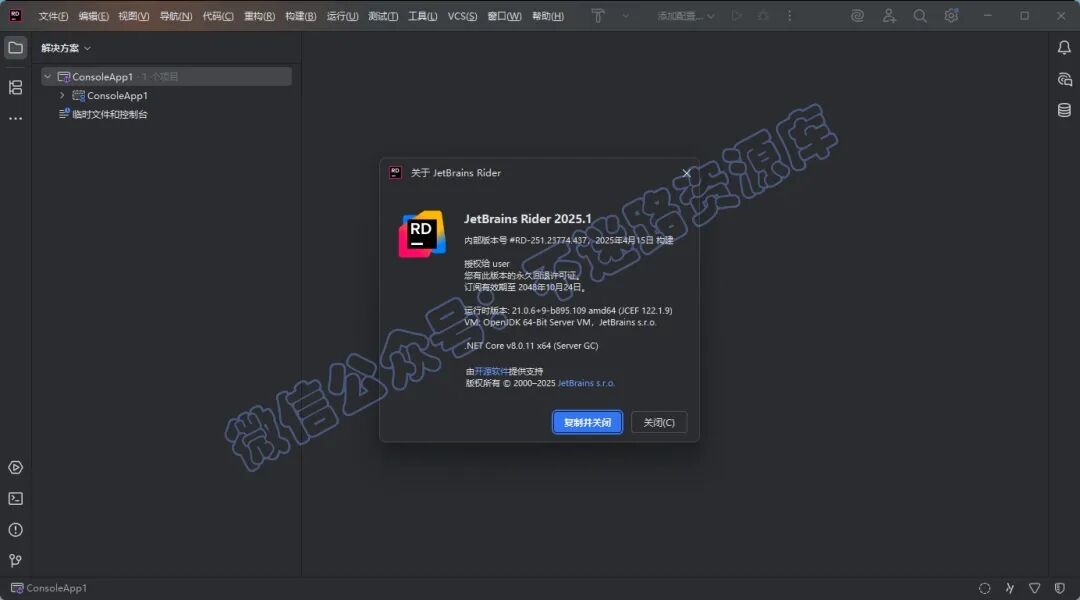Image resolution: width=1080 pixels, height=600 pixels.
Task: Expand the ConsoleApp1 project node
Action: coord(62,95)
